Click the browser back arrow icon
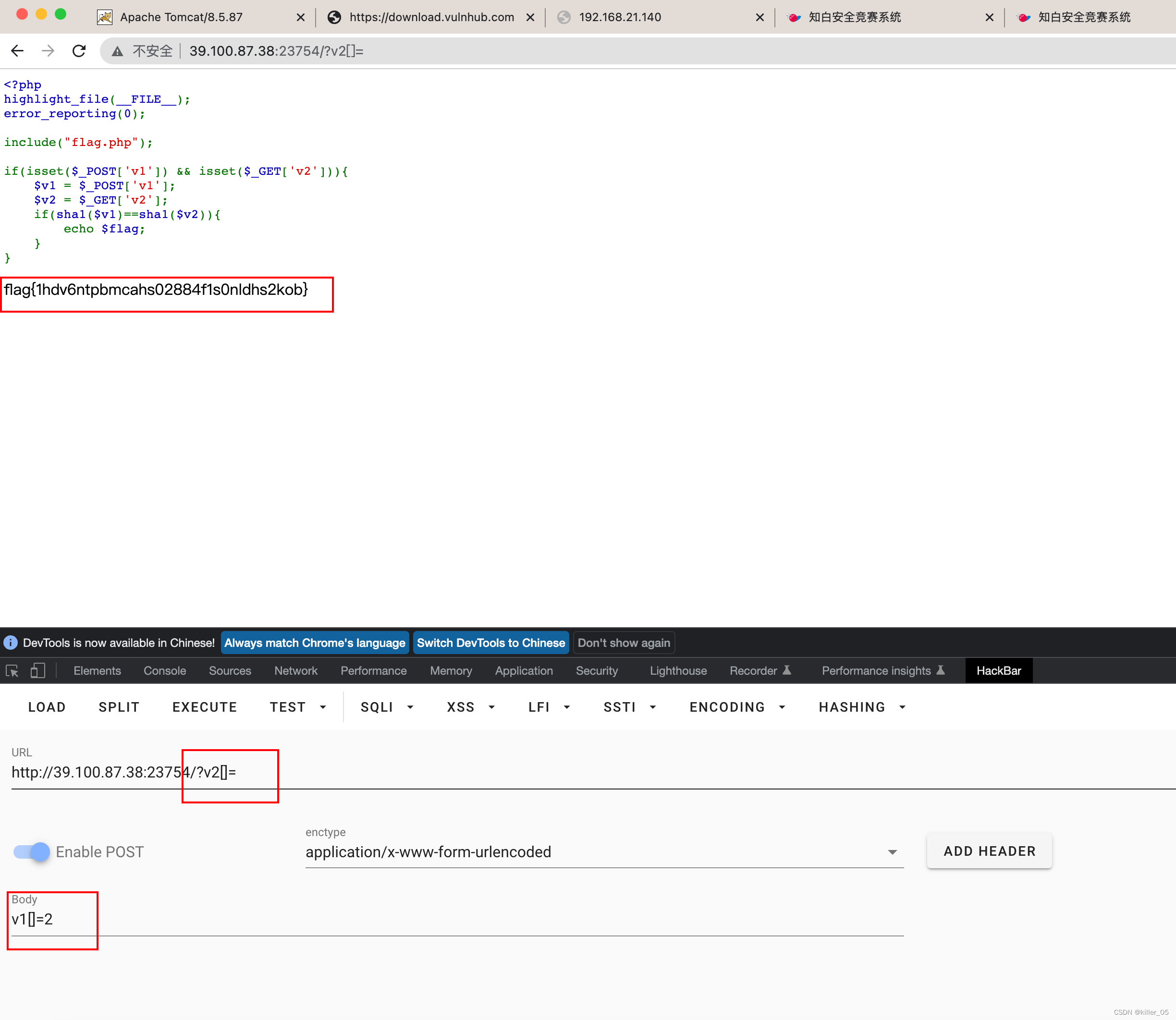 point(17,51)
